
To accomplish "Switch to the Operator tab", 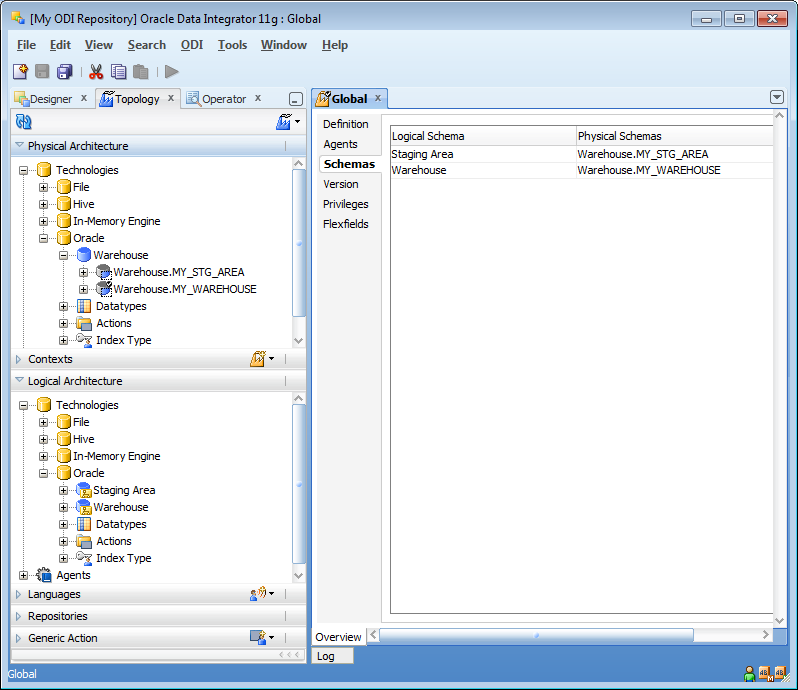I will pos(223,99).
